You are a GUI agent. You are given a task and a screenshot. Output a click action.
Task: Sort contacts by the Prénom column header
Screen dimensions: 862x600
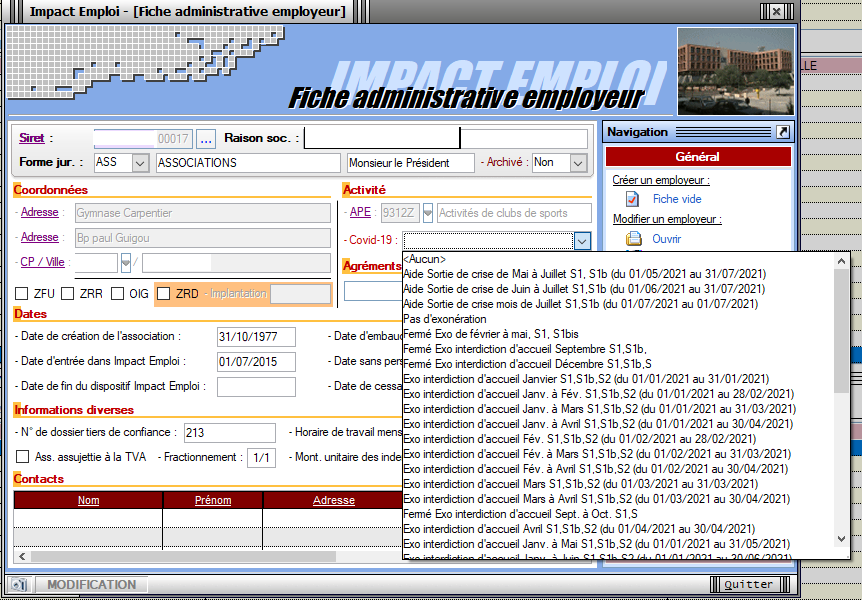pyautogui.click(x=213, y=500)
